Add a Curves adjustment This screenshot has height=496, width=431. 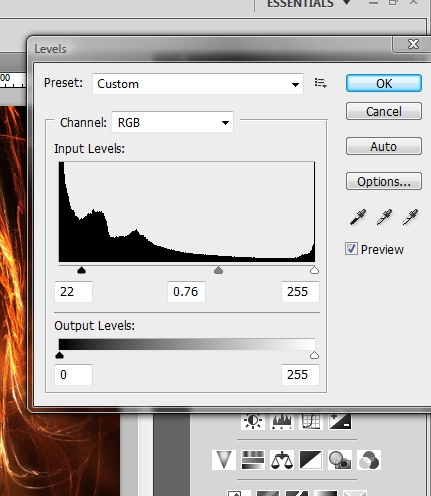(x=311, y=421)
